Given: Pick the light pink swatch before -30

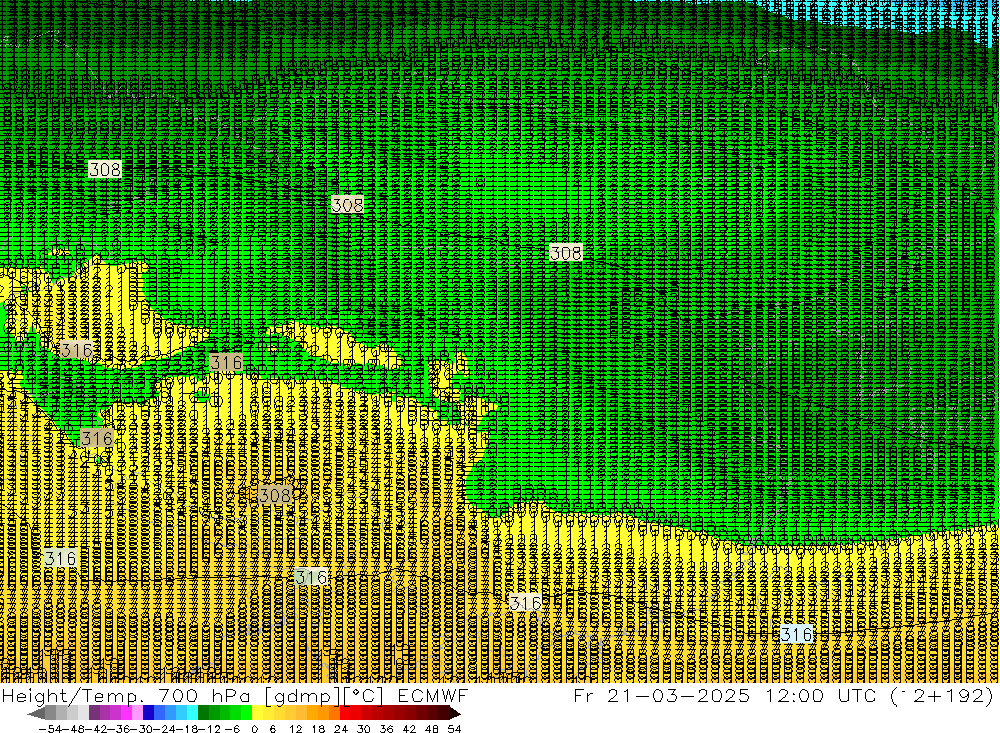Looking at the screenshot, I should [137, 713].
